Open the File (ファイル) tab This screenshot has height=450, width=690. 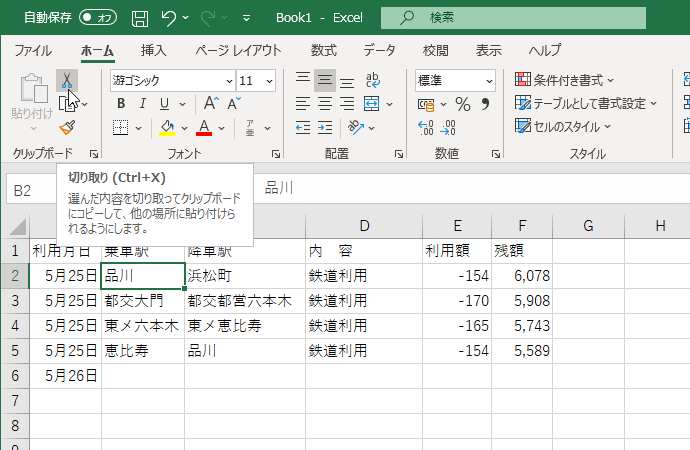click(33, 50)
